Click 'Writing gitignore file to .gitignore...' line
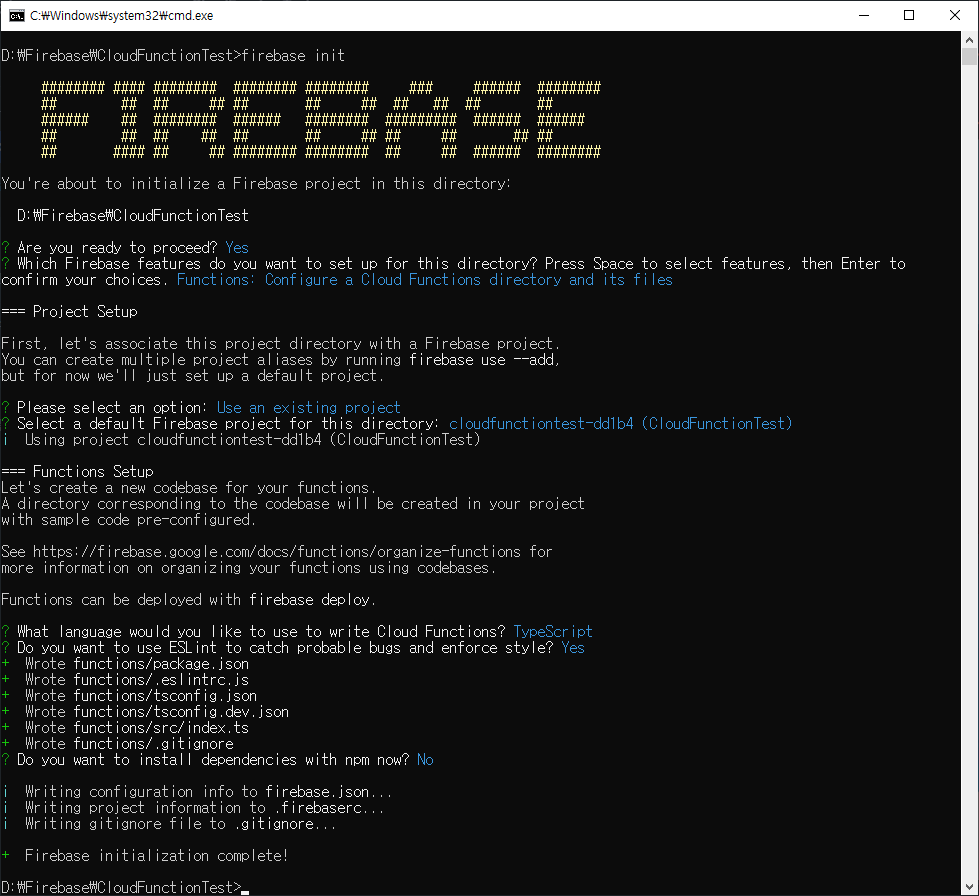 tap(169, 824)
